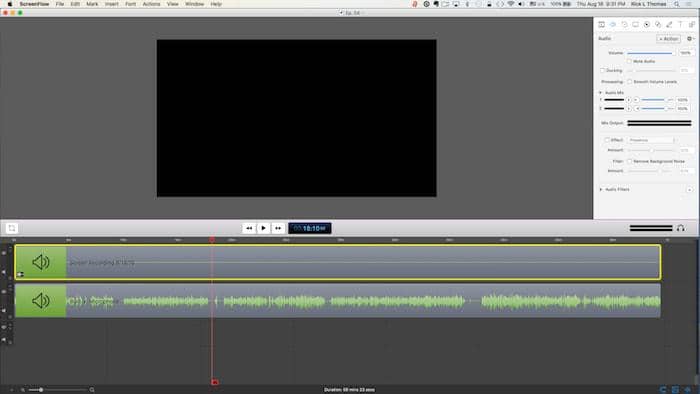Click the add Audio Filters plus button

690,190
